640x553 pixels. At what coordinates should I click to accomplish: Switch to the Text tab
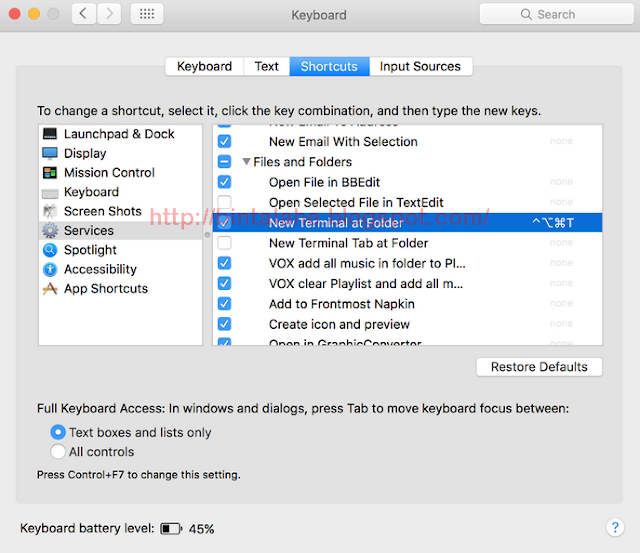[267, 66]
